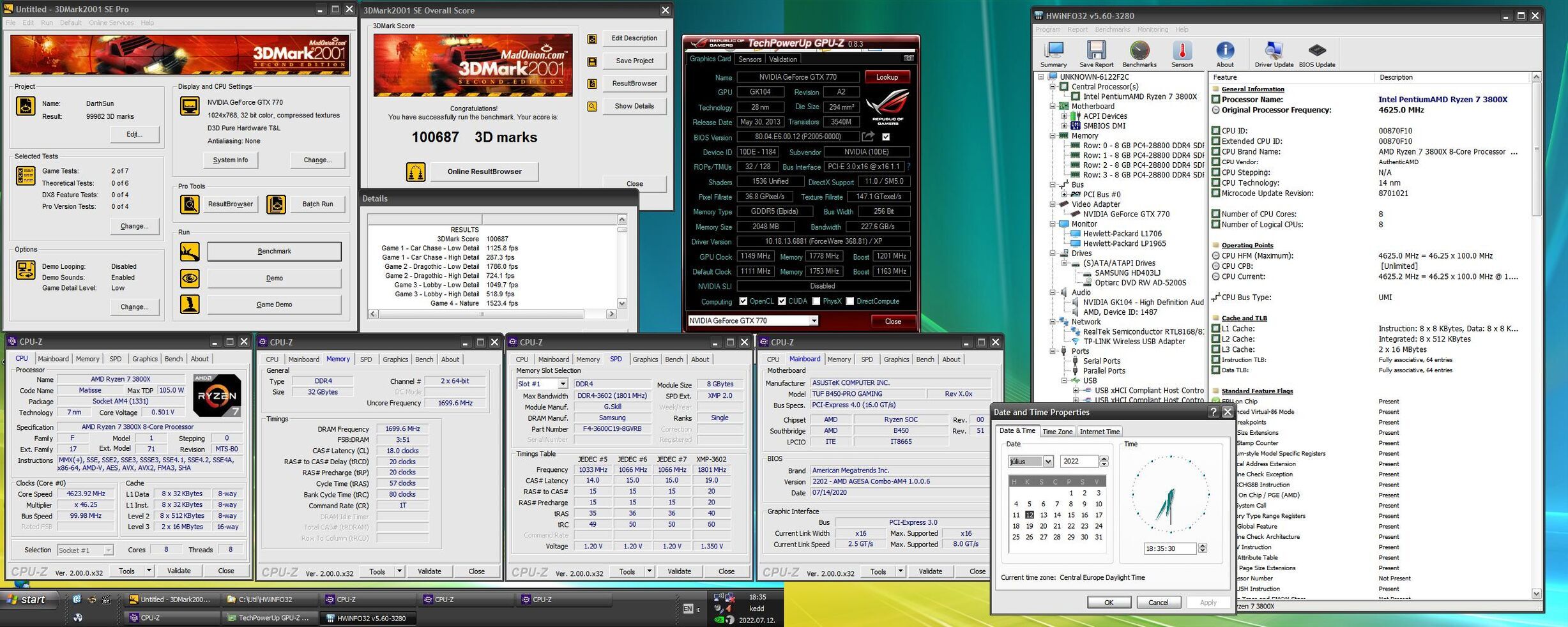Open month dropdown showing július
The width and height of the screenshot is (1568, 627).
click(1047, 461)
